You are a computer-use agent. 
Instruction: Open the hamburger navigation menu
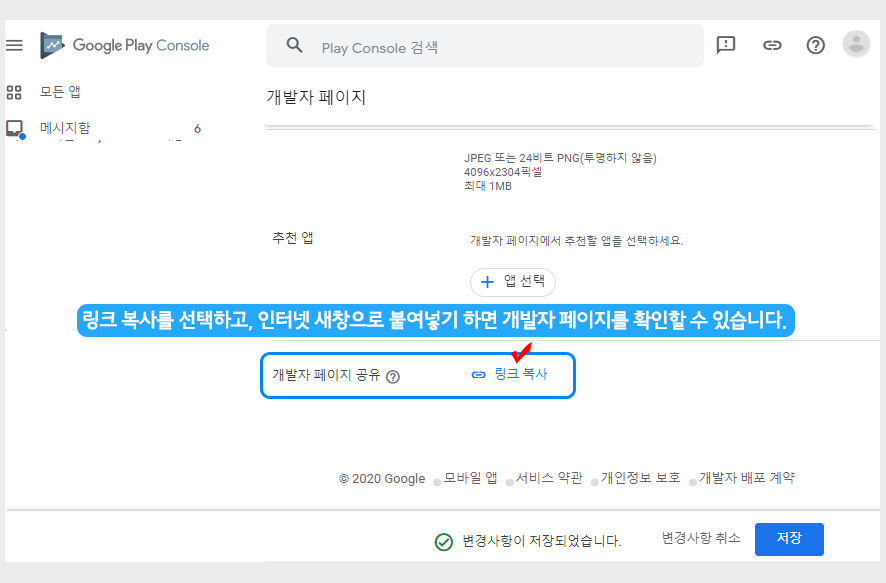click(x=14, y=45)
